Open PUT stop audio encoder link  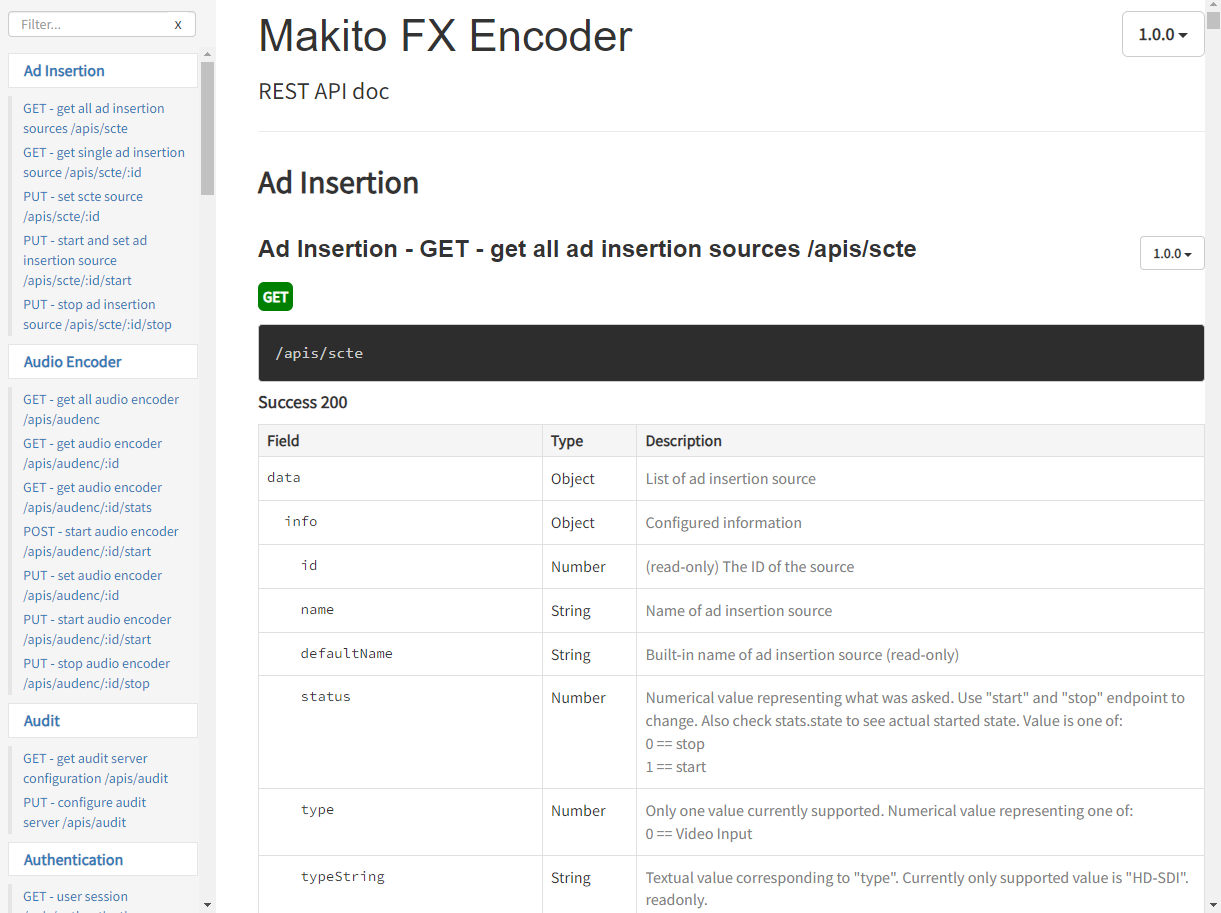[97, 673]
